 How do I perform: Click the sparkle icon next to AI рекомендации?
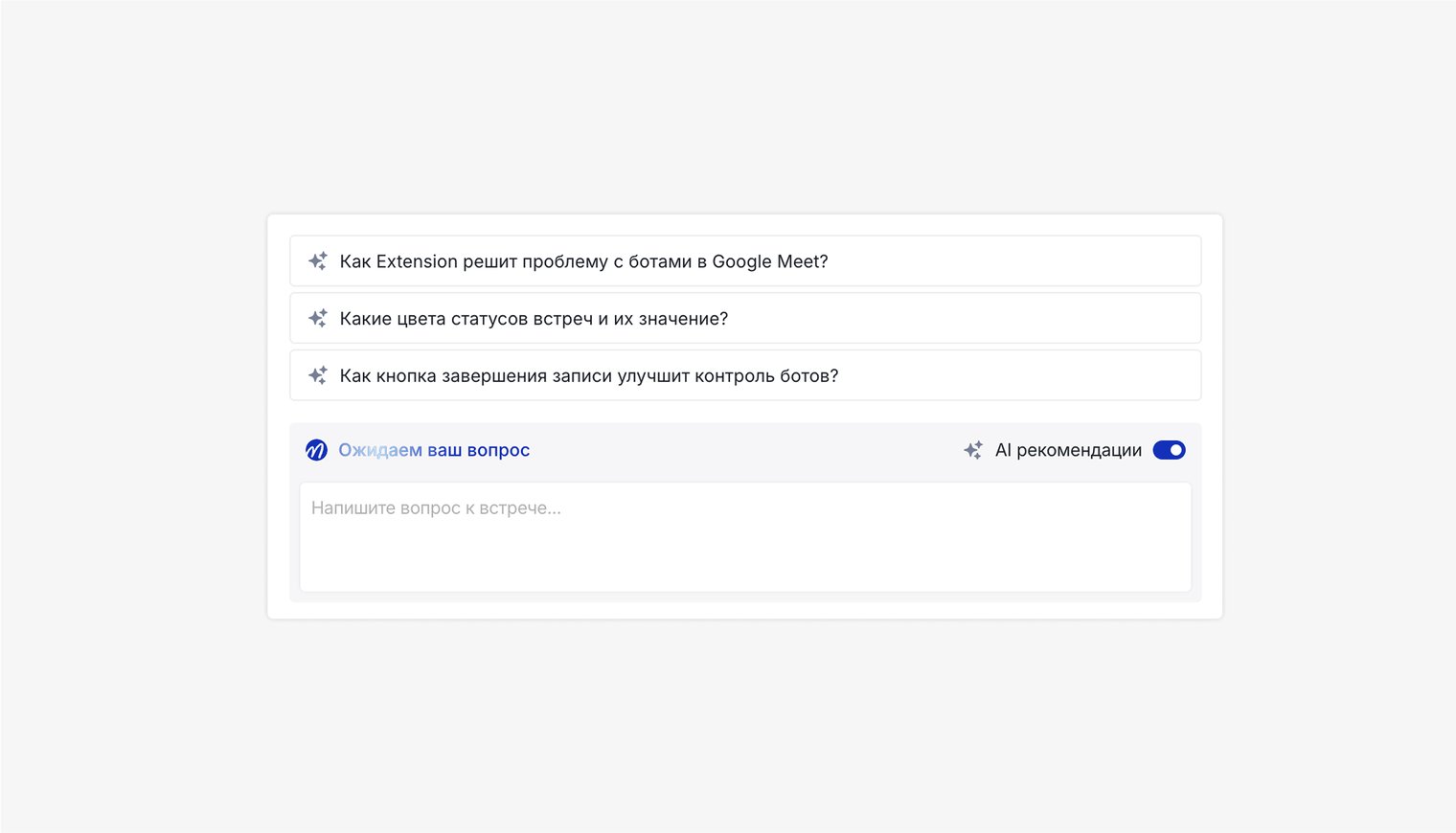pos(973,450)
